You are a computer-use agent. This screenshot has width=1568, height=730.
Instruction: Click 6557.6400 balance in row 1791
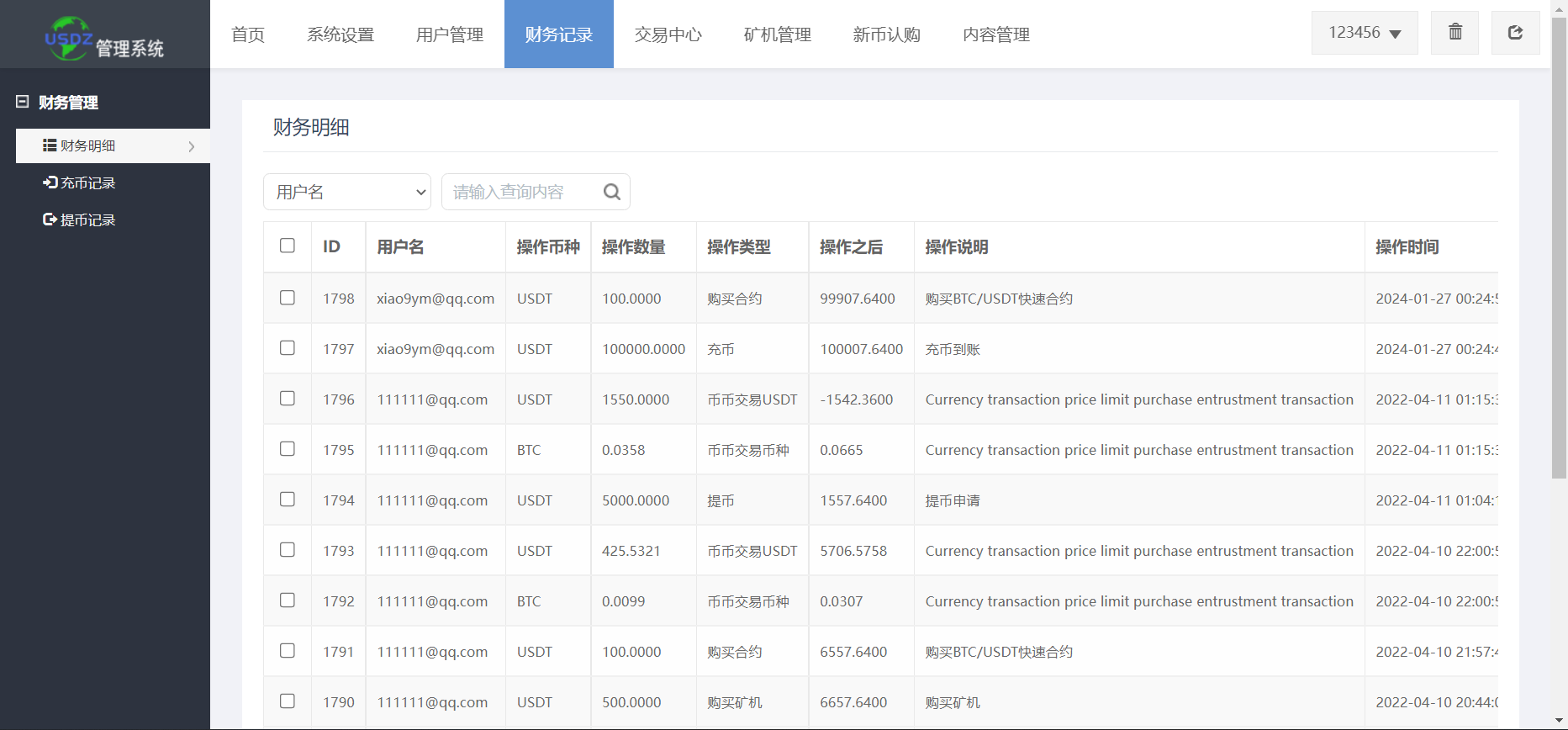coord(853,652)
